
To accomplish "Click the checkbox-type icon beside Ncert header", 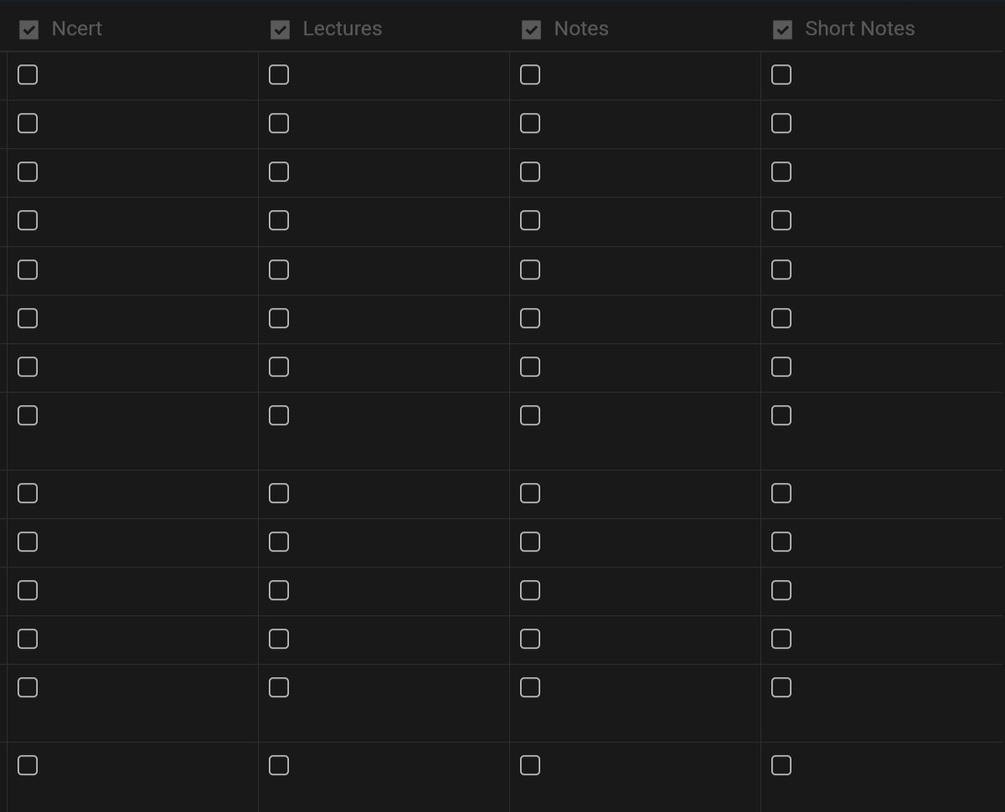I will (x=29, y=30).
